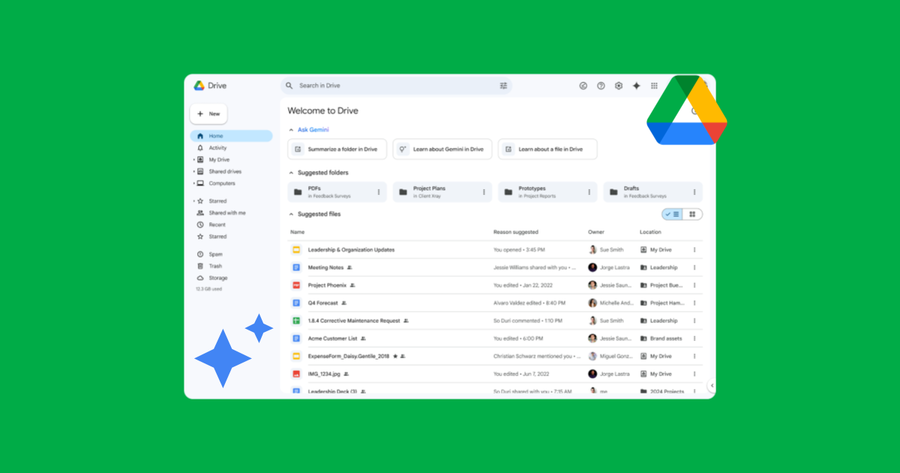This screenshot has width=900, height=473.
Task: Click the offline ready status icon
Action: [x=583, y=86]
